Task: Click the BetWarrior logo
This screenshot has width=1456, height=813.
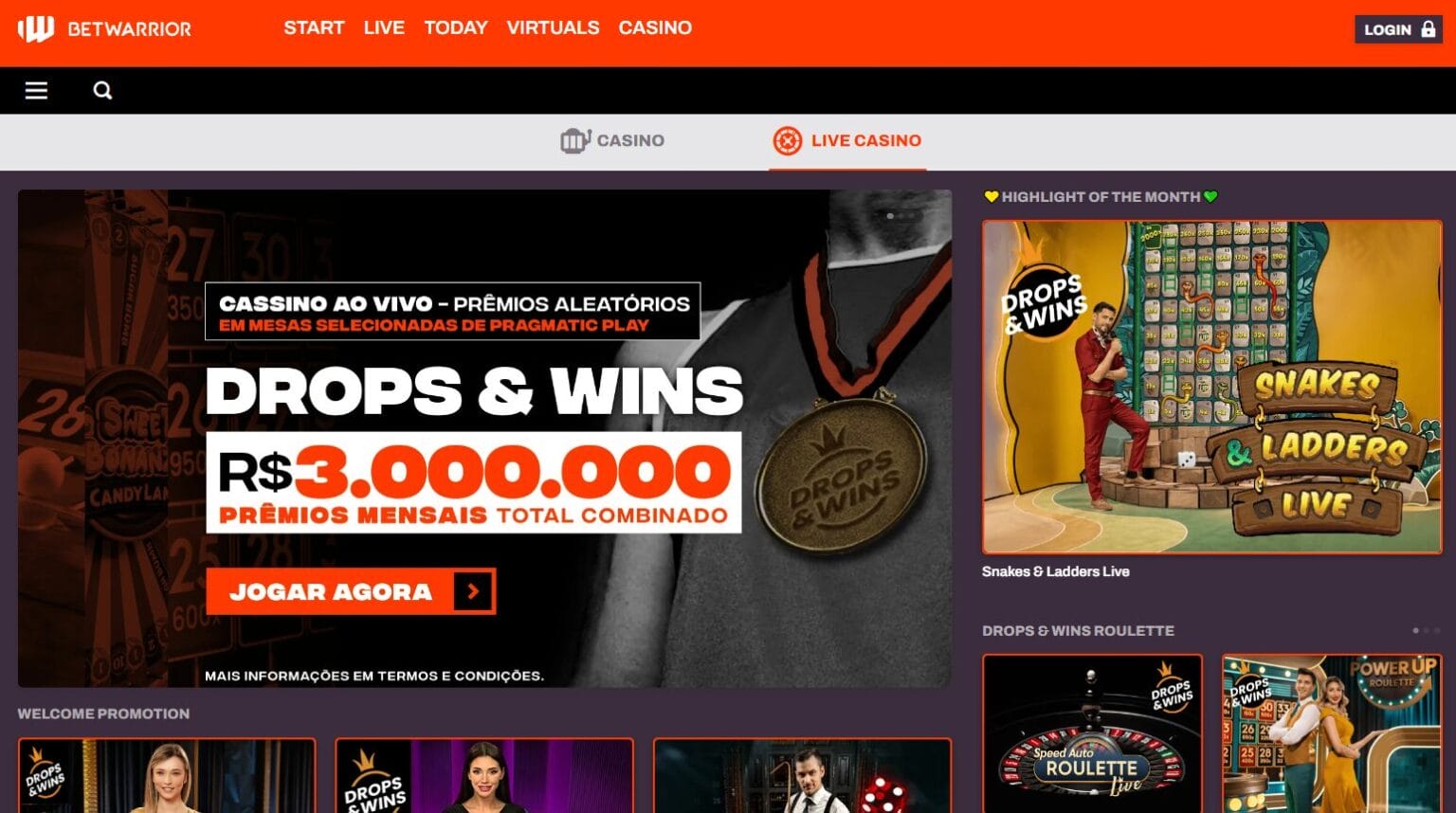Action: [x=104, y=29]
